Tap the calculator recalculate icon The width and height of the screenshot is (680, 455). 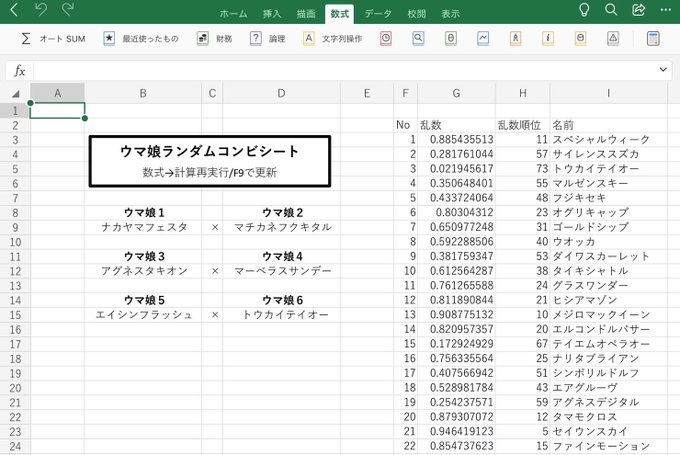[653, 39]
